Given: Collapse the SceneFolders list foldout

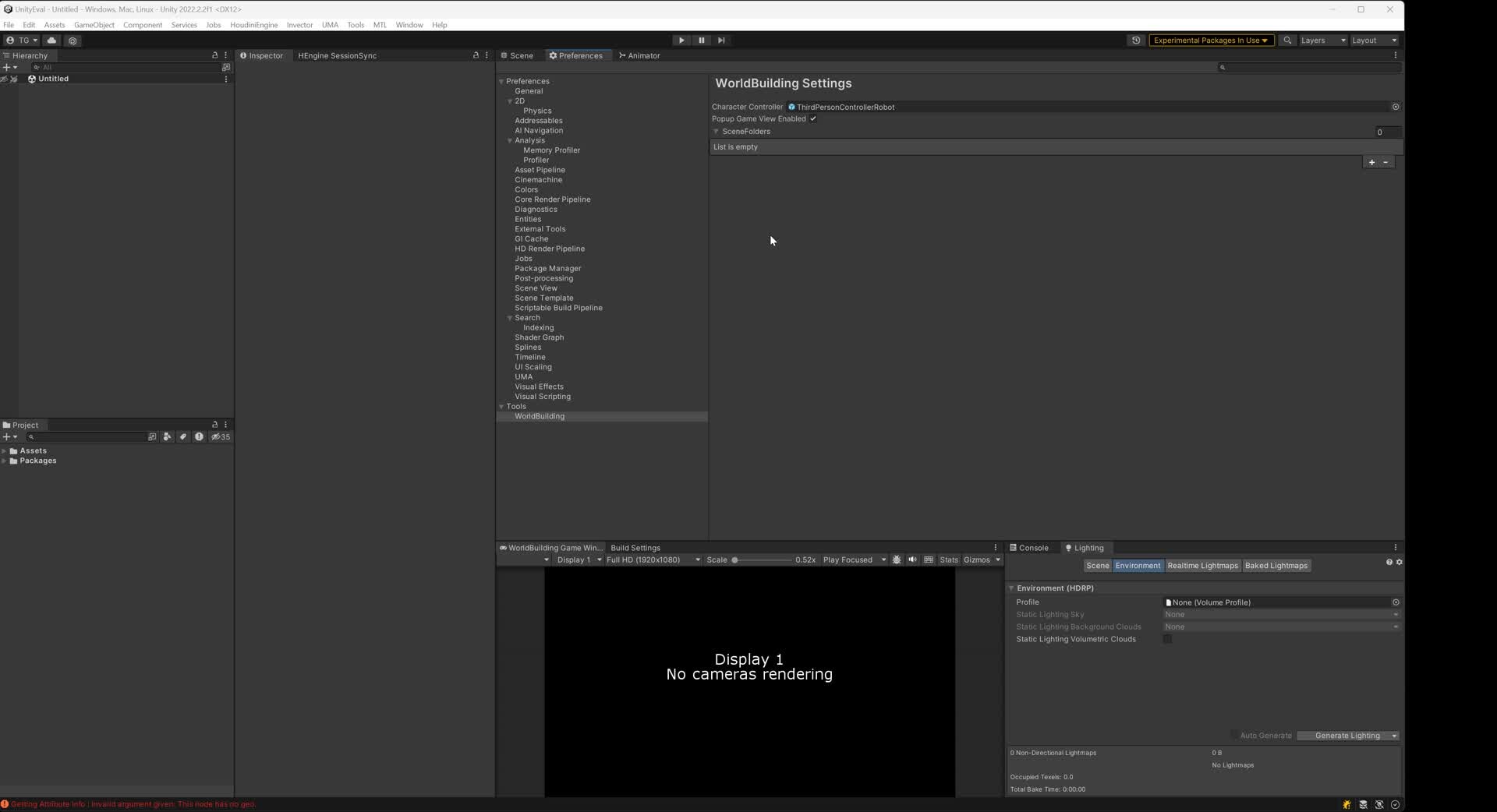Looking at the screenshot, I should [716, 132].
